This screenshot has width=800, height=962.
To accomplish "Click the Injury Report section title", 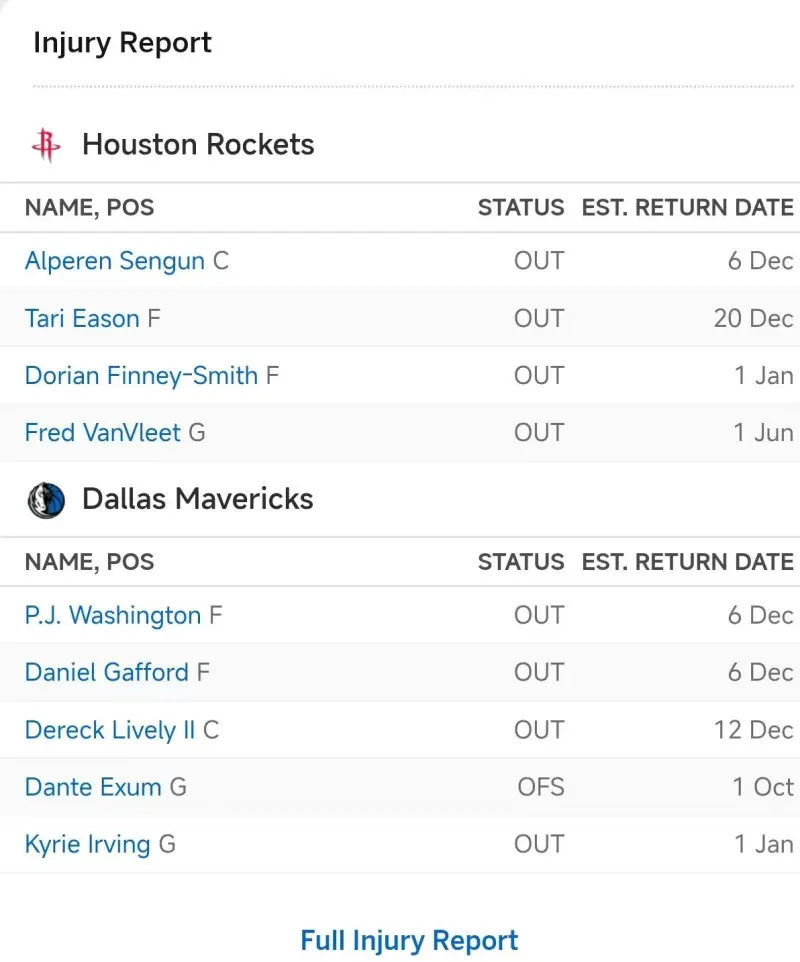I will [x=122, y=43].
